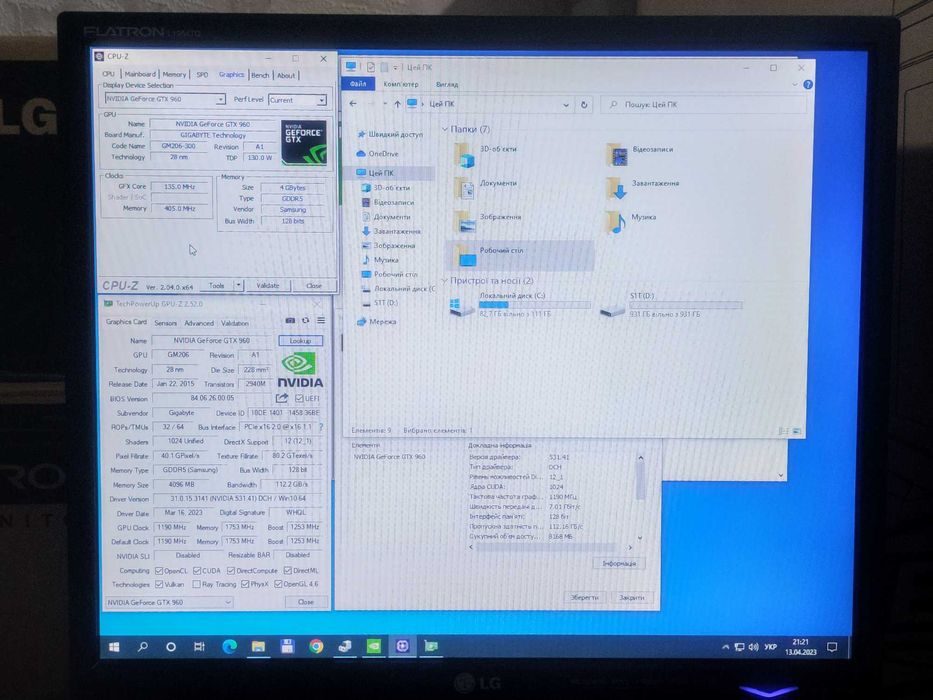Open the GPU selection dropdown in GPU-Z
The height and width of the screenshot is (700, 933).
click(x=169, y=602)
